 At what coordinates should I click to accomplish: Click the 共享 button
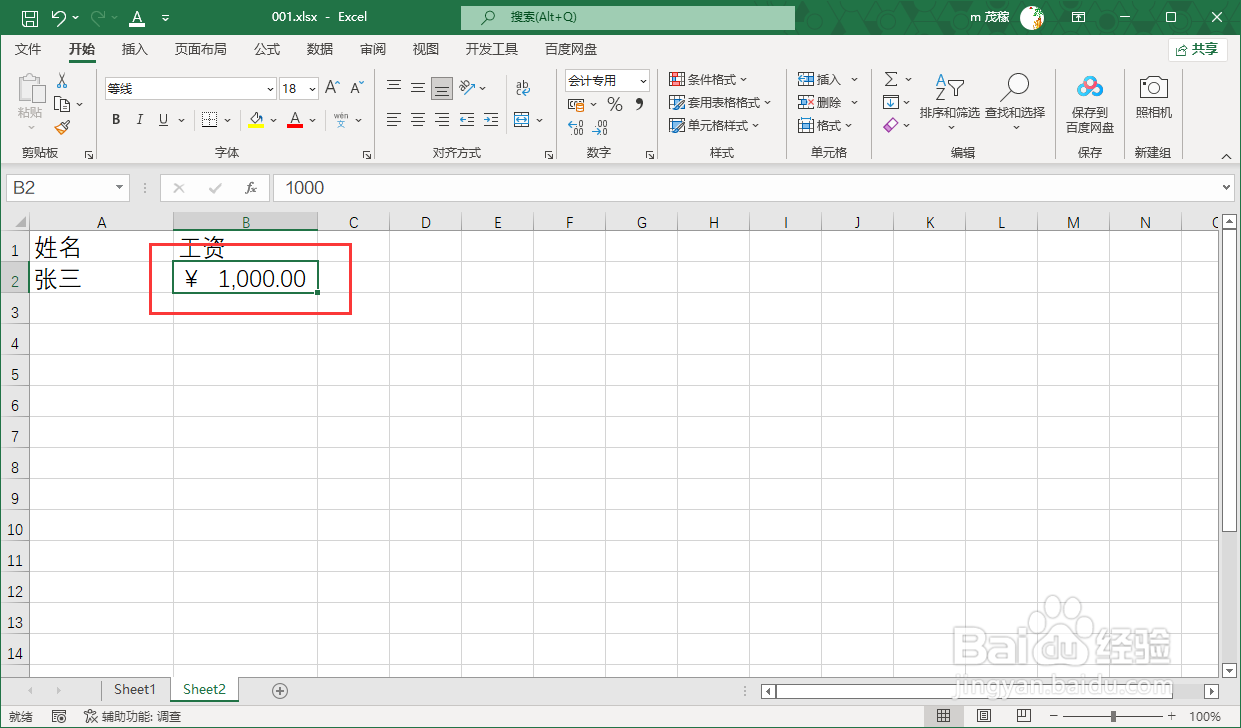tap(1198, 49)
